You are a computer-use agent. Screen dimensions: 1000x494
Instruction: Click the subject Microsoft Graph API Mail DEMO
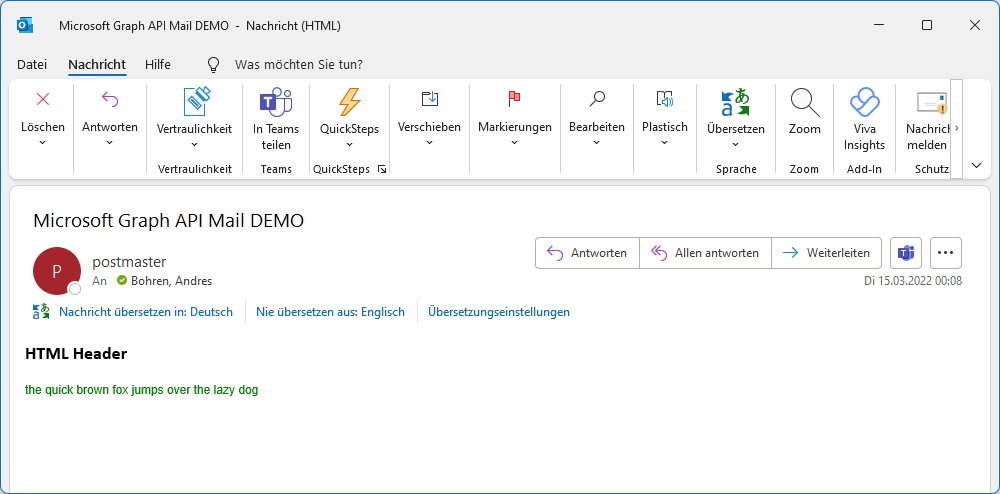click(168, 221)
